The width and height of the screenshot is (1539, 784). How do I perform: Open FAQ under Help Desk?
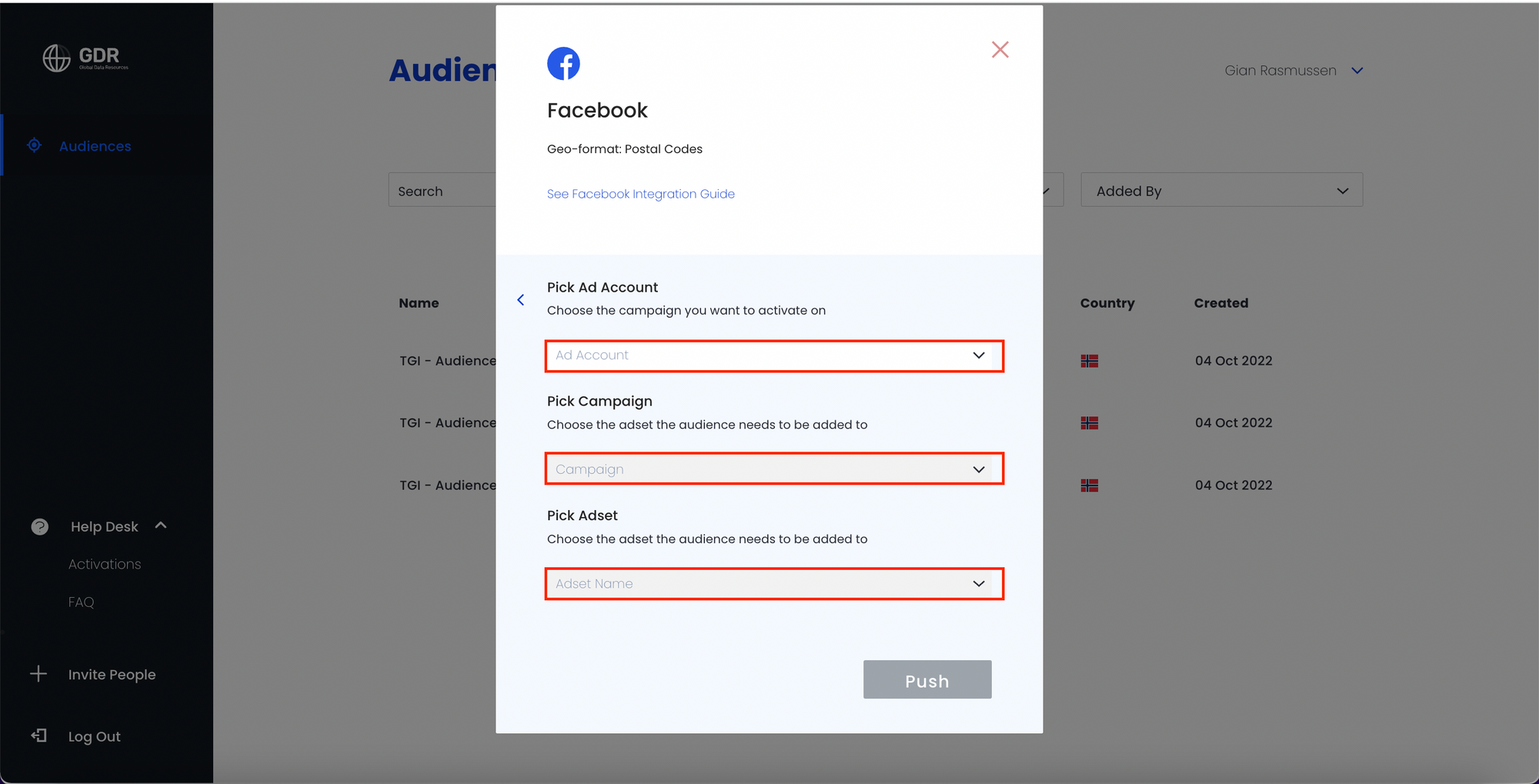81,602
